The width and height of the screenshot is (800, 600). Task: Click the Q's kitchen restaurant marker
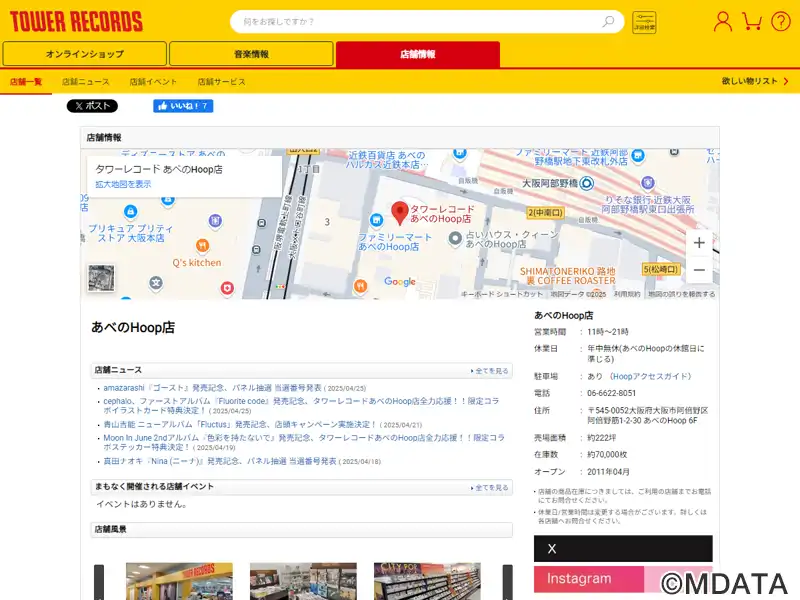click(203, 246)
